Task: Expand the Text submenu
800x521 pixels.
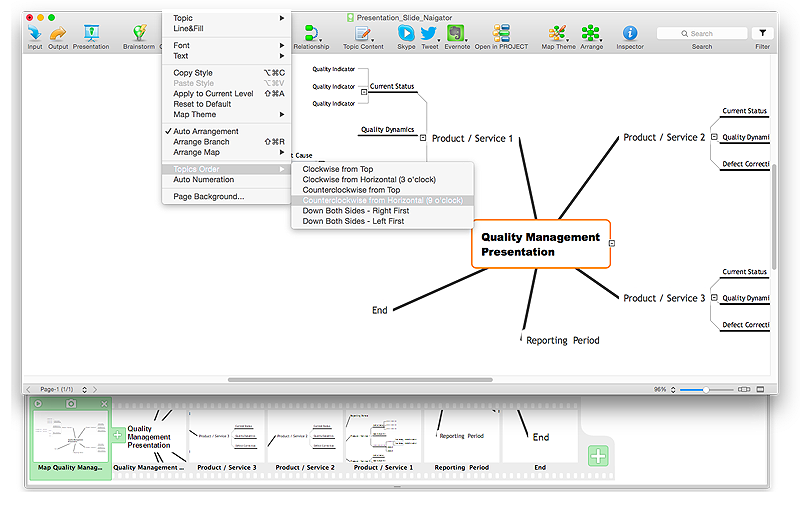Action: pos(227,56)
